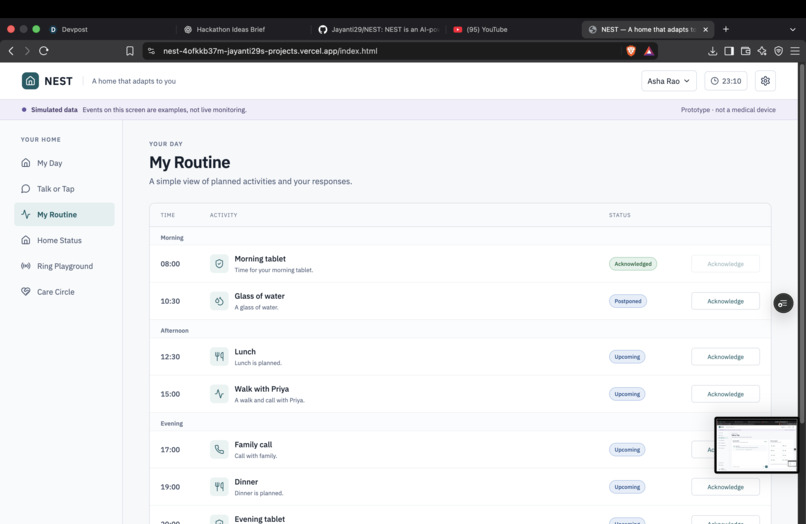Click the picture-in-picture preview thumbnail
Image resolution: width=806 pixels, height=524 pixels.
(x=756, y=445)
